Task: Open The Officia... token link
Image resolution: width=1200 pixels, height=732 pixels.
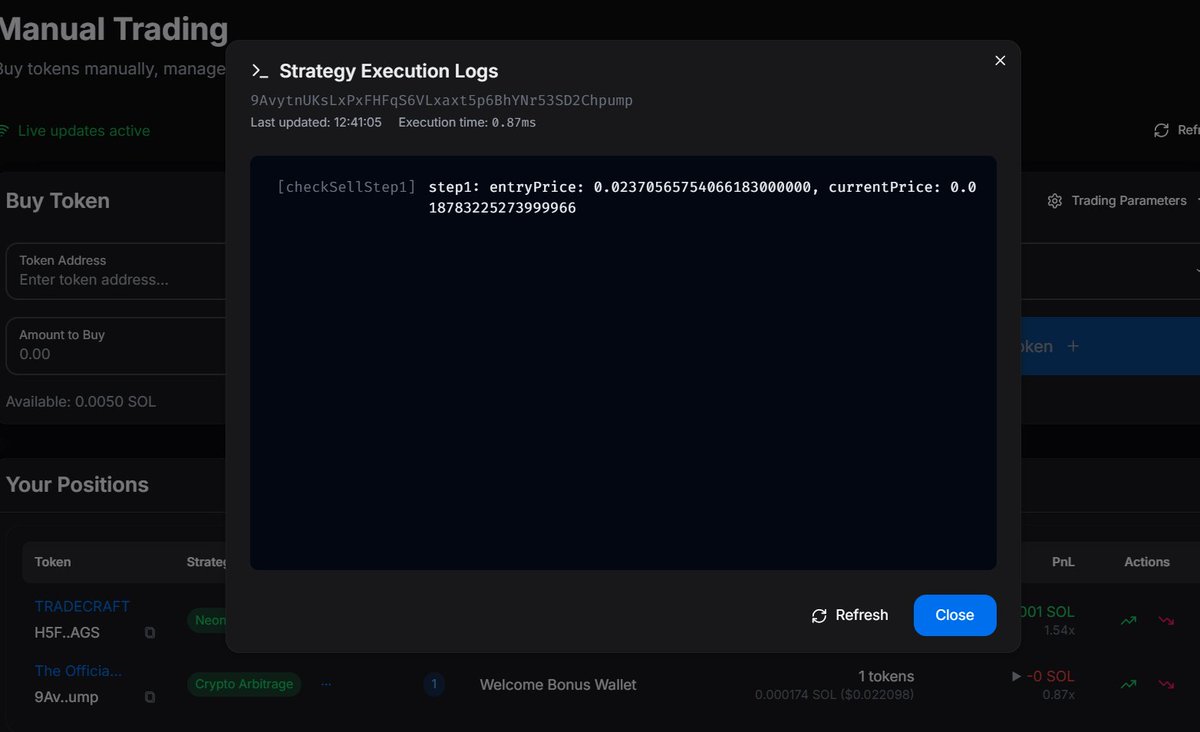Action: pos(78,671)
